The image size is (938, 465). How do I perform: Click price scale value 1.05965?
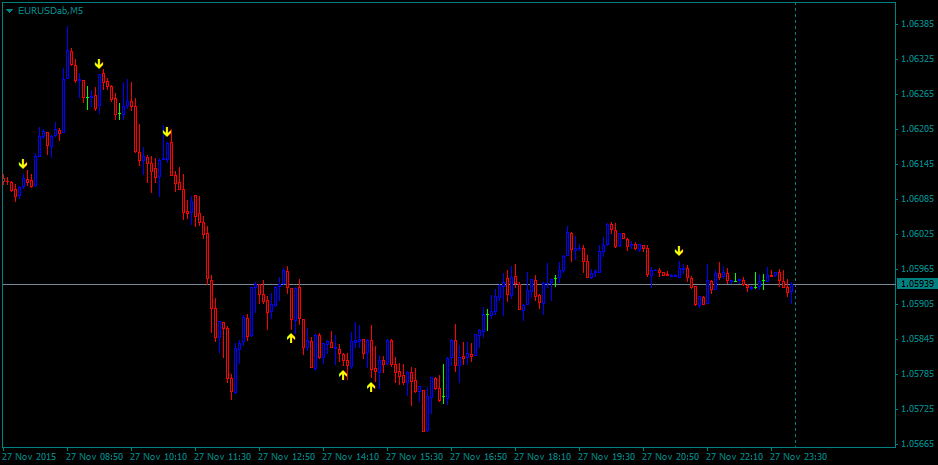917,269
